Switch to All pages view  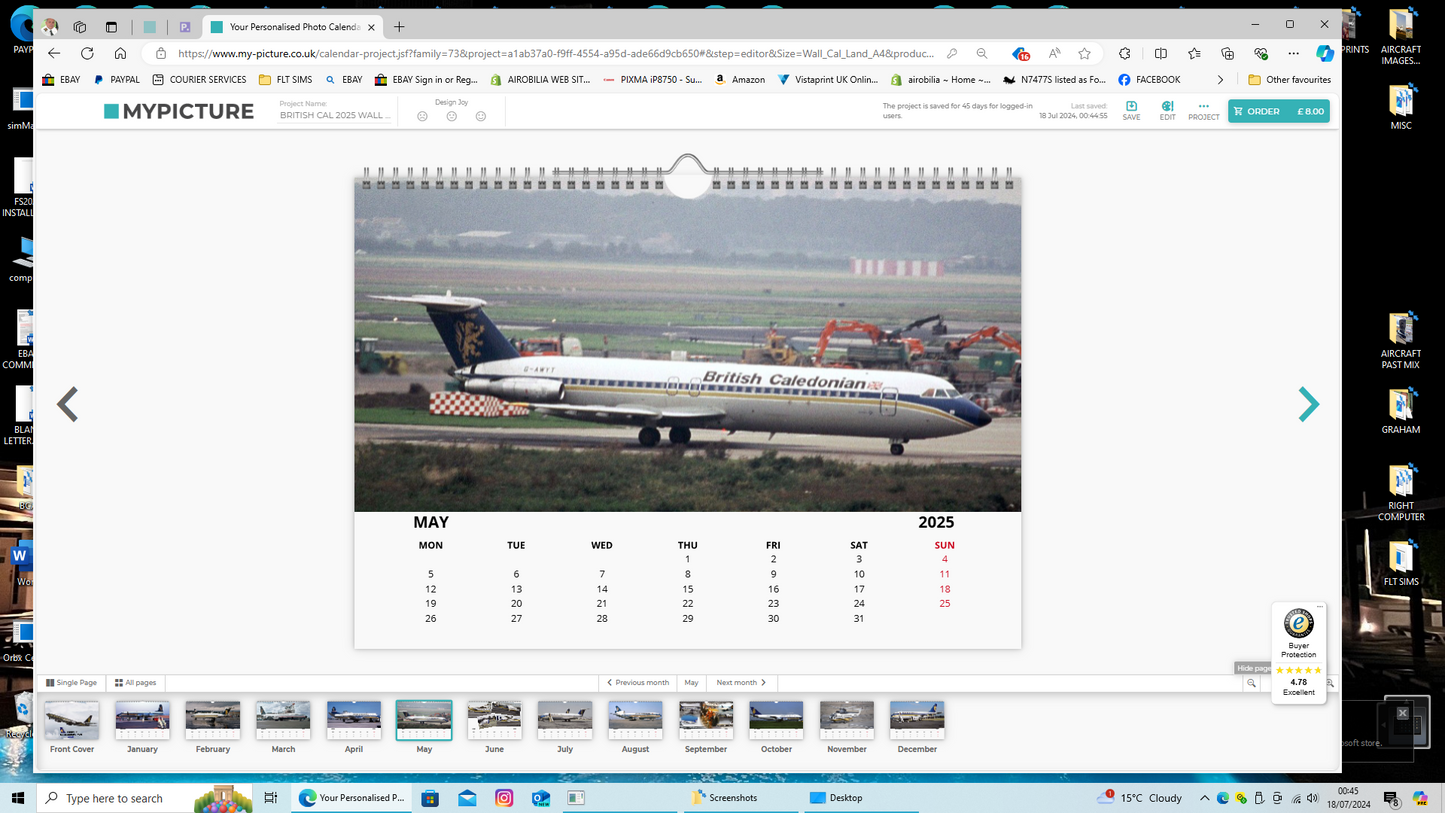pyautogui.click(x=136, y=683)
